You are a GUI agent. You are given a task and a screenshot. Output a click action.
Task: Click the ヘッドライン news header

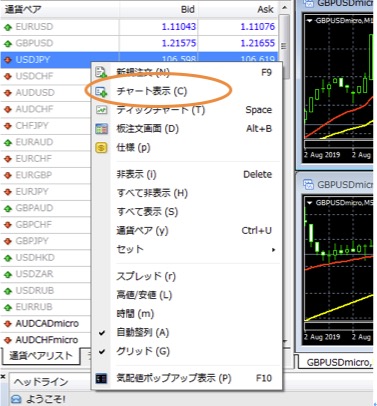(x=41, y=382)
